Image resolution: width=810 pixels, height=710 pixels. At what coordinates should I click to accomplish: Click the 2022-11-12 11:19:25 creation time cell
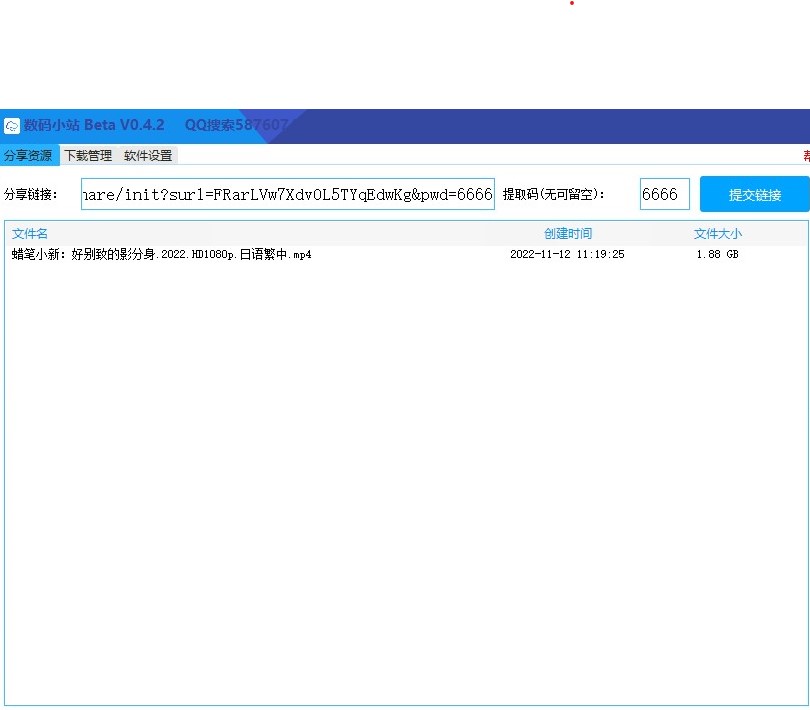[x=567, y=255]
